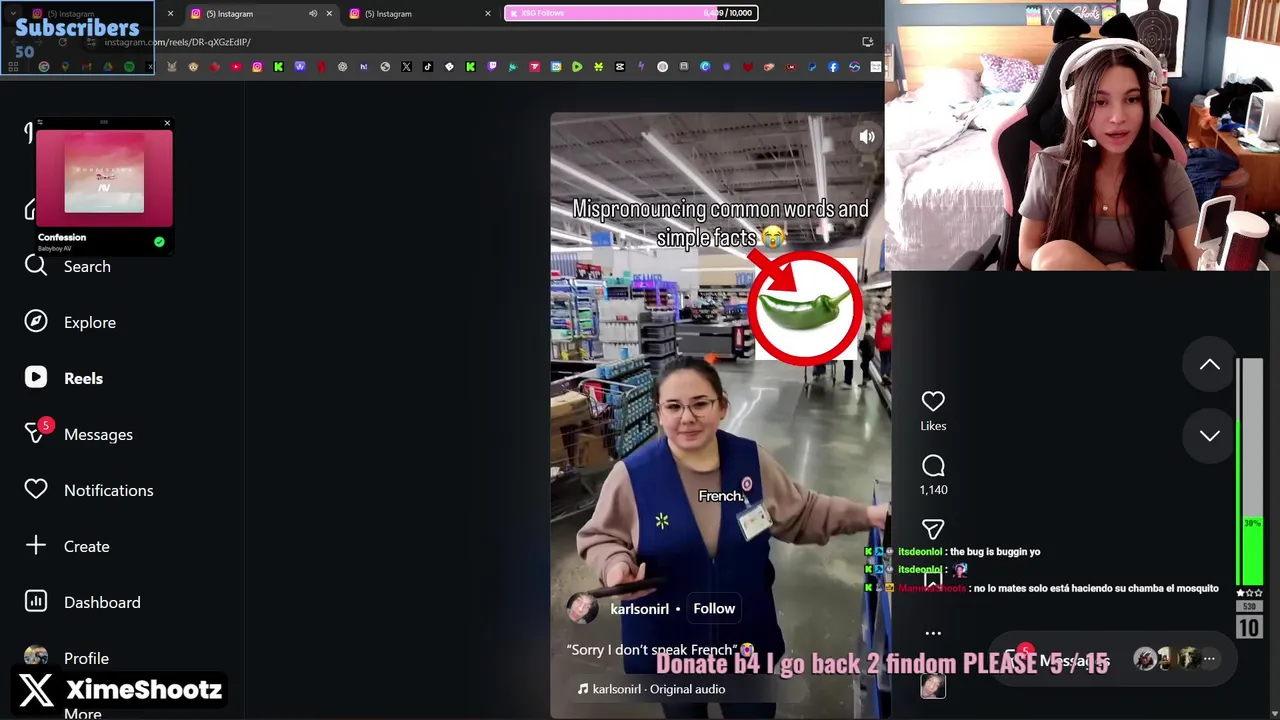Click the "Confession" song title

(x=62, y=237)
